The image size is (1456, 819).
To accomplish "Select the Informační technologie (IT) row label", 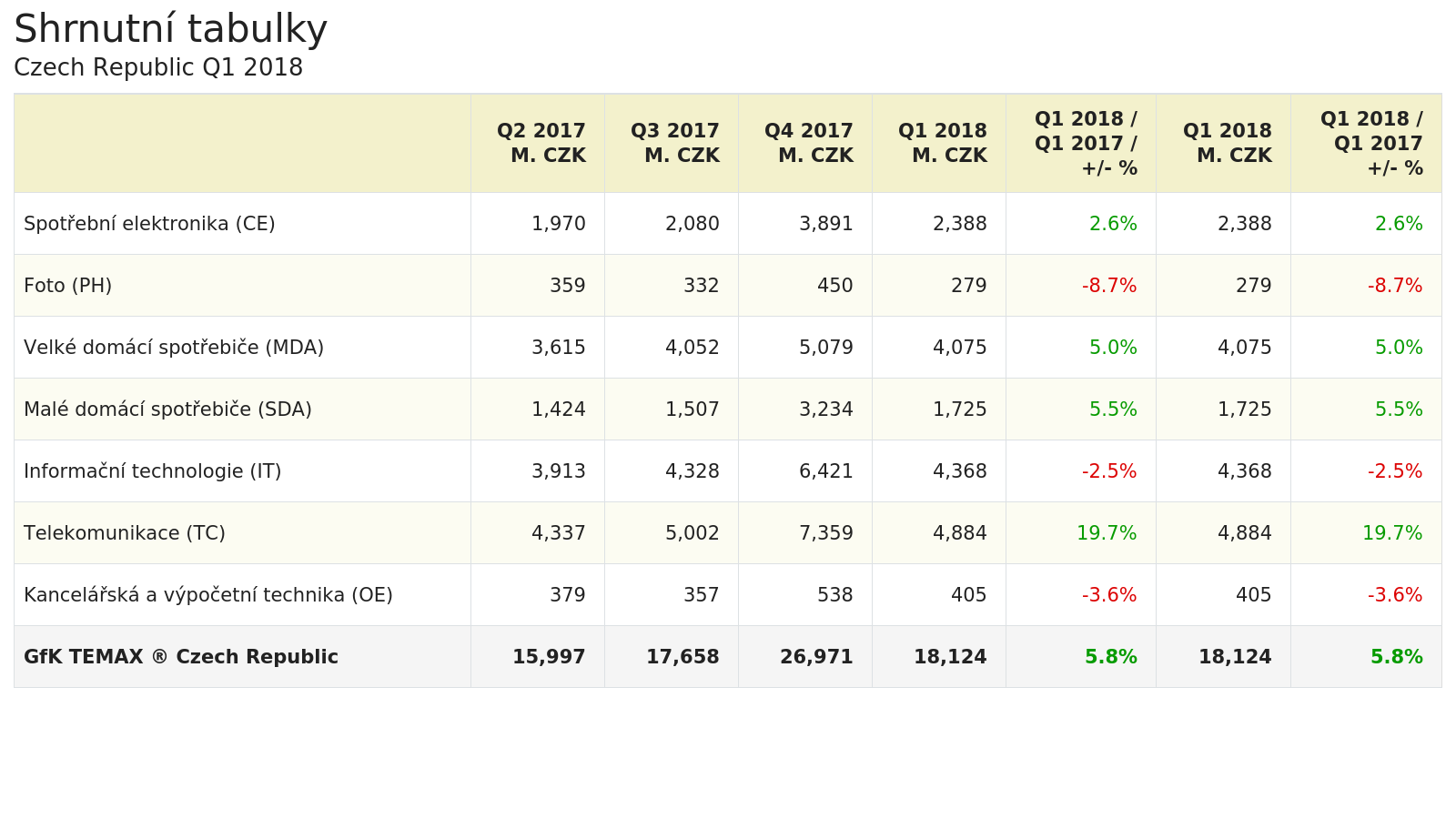I will pos(152,471).
